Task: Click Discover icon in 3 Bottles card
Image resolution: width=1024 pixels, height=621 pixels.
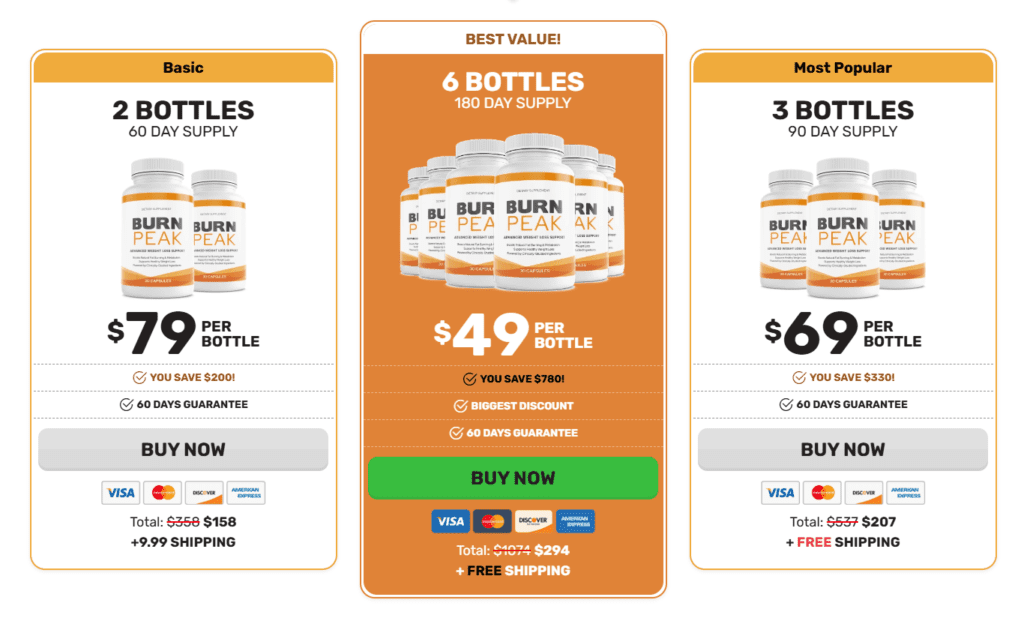Action: 864,493
